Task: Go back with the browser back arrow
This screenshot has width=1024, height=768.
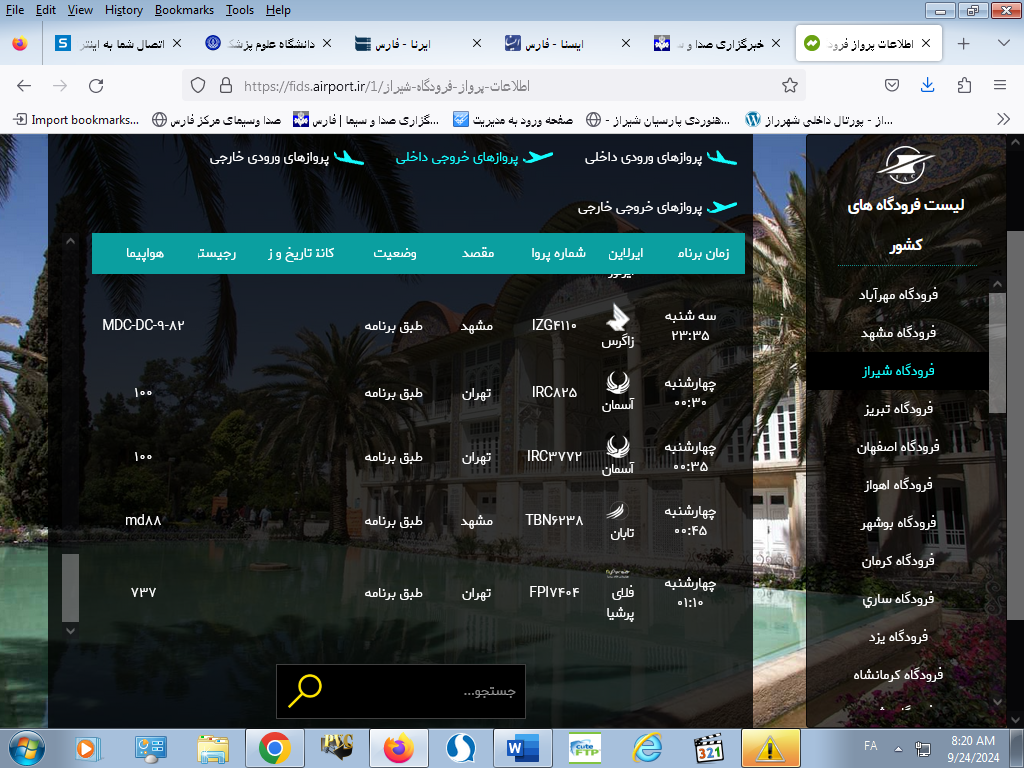Action: pos(24,85)
